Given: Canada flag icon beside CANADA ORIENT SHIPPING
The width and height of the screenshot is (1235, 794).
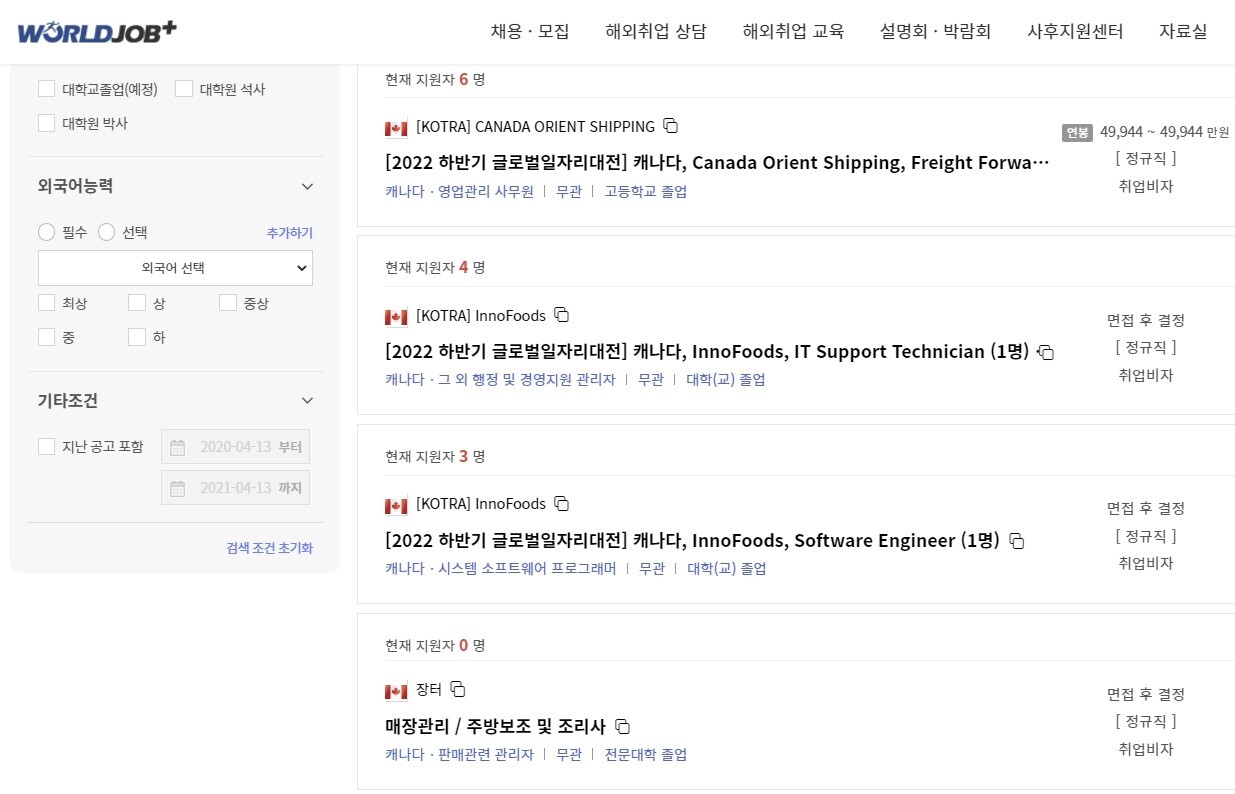Looking at the screenshot, I should [396, 128].
